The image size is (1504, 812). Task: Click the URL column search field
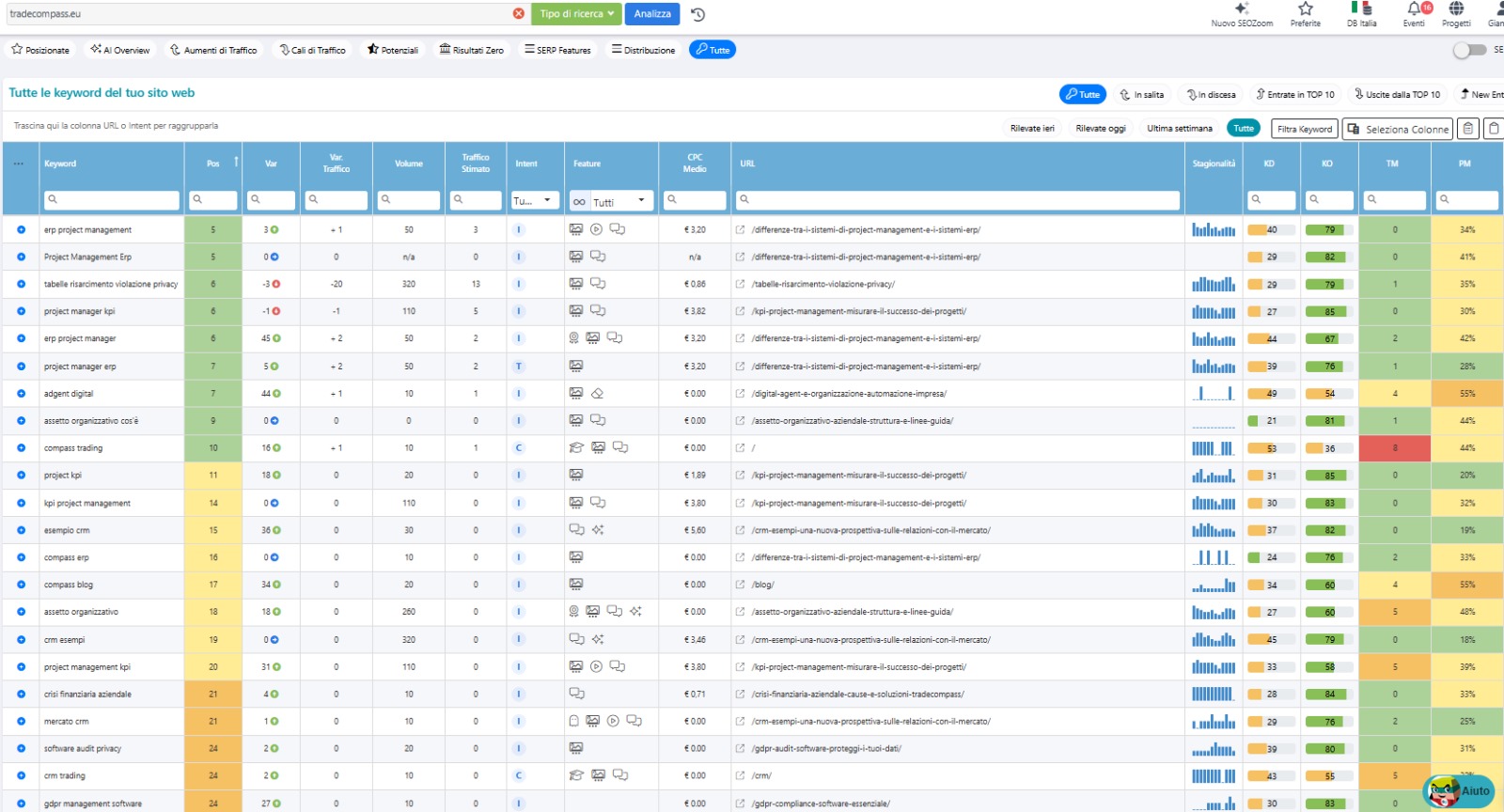(x=958, y=200)
